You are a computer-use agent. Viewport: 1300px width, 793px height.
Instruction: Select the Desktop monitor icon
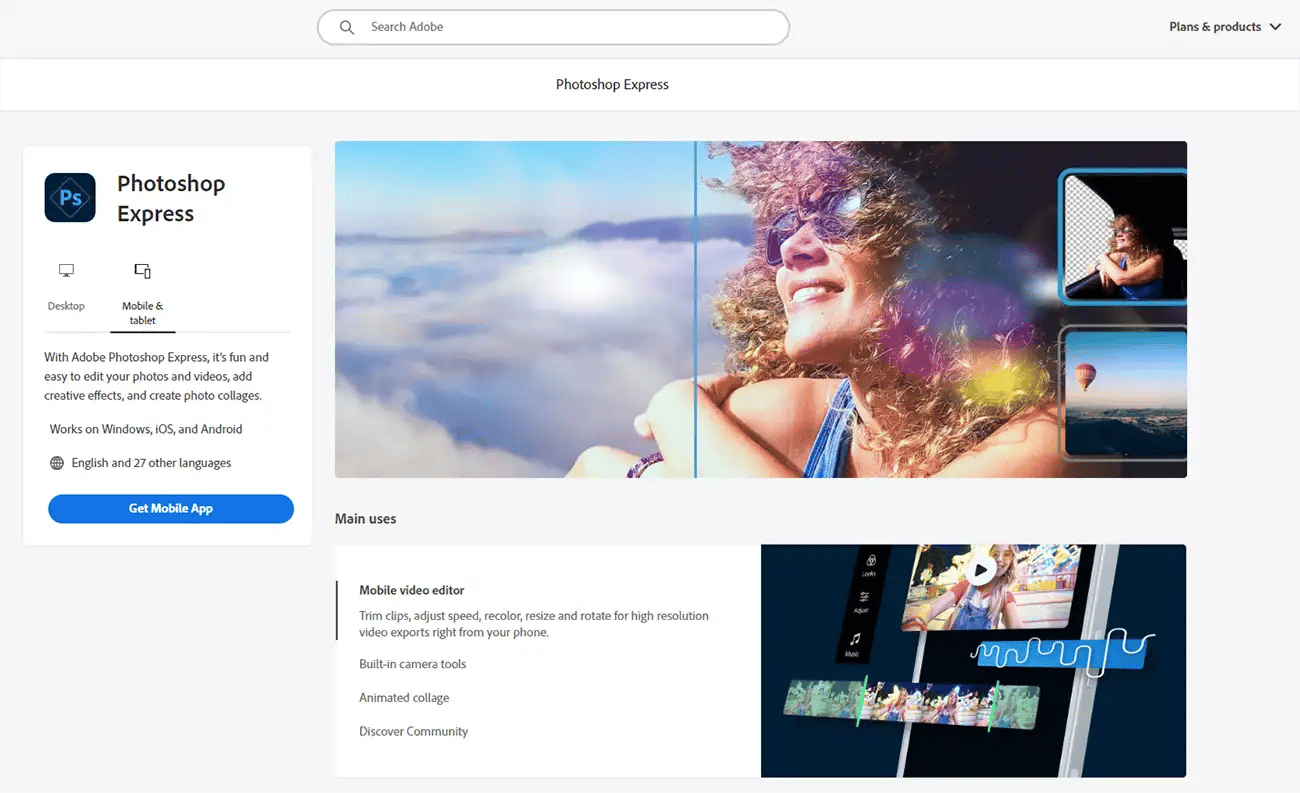click(66, 271)
